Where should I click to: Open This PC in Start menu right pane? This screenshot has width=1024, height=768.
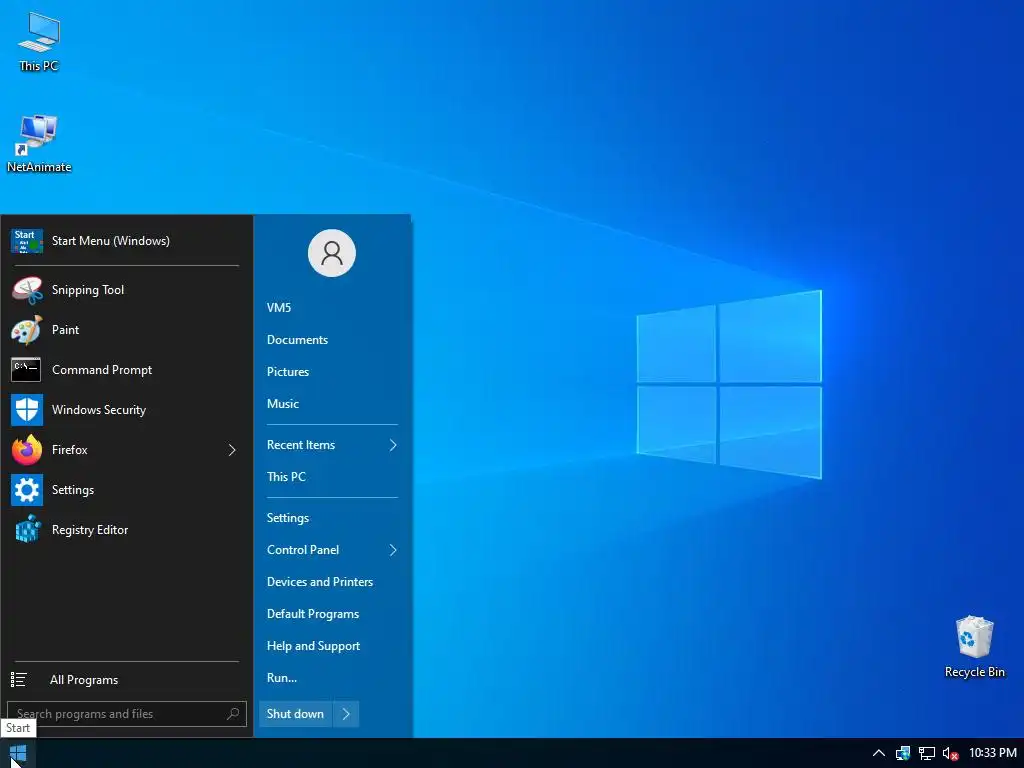(x=286, y=477)
